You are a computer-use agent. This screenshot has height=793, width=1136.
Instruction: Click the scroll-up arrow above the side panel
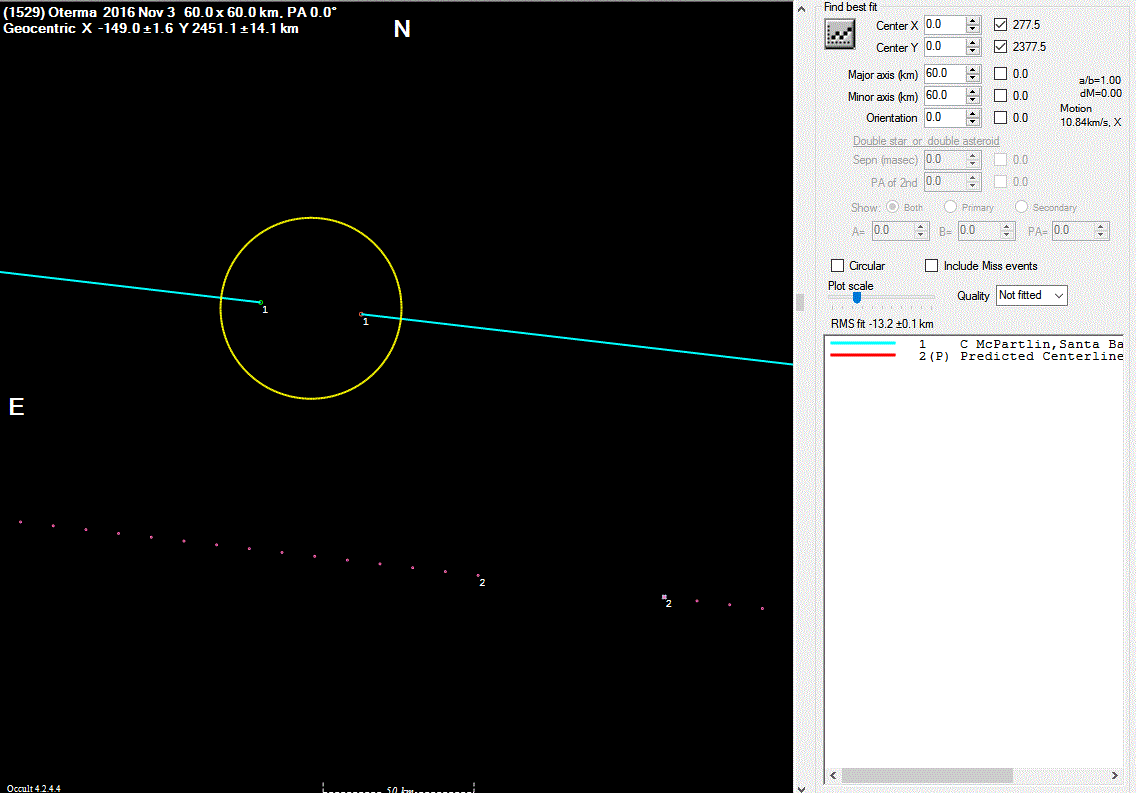click(800, 6)
